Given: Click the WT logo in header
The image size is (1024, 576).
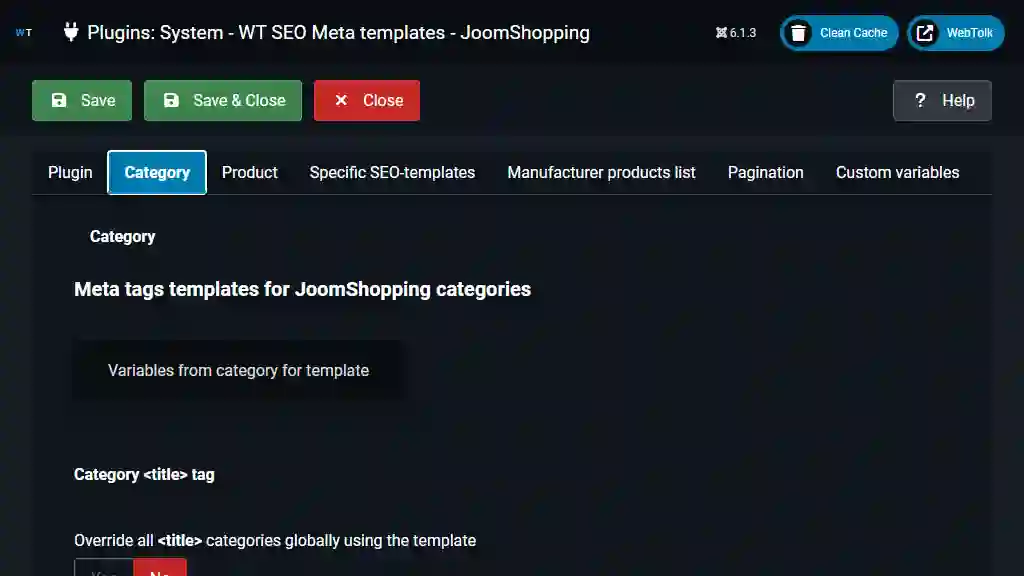Looking at the screenshot, I should 24,33.
